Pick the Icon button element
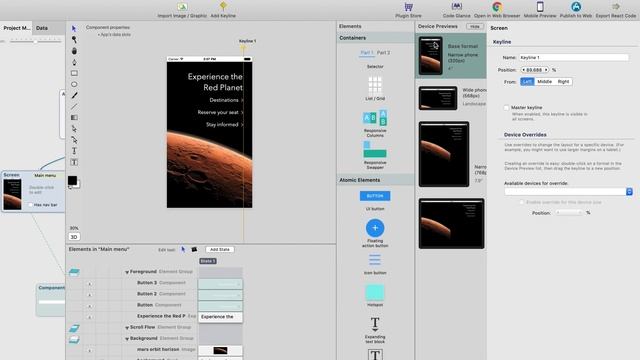 pyautogui.click(x=375, y=264)
